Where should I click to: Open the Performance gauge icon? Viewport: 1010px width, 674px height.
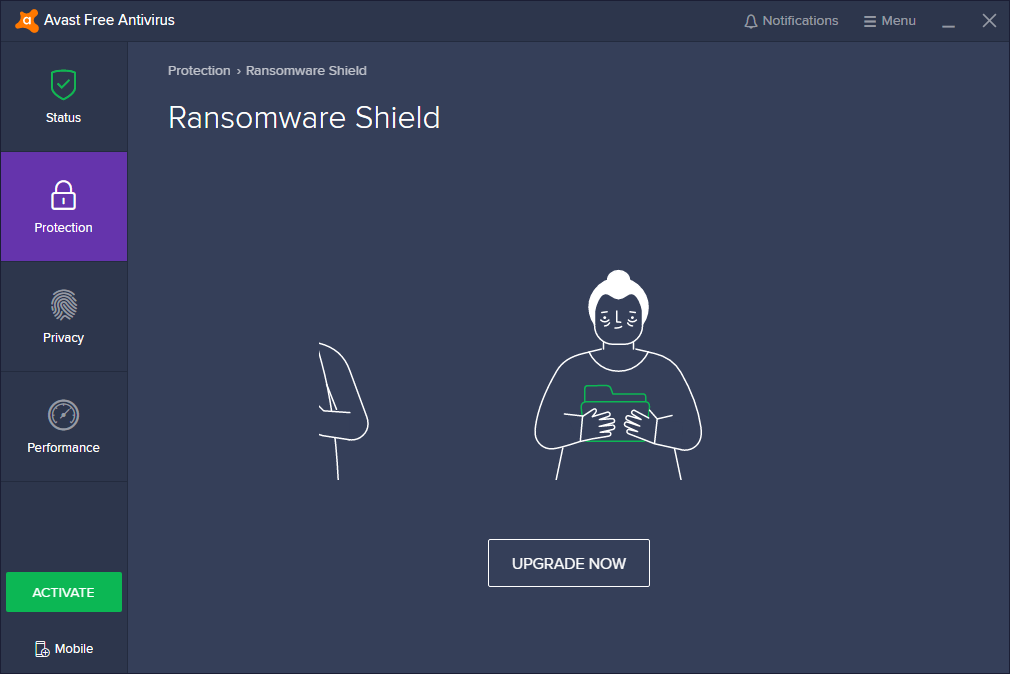pos(63,415)
